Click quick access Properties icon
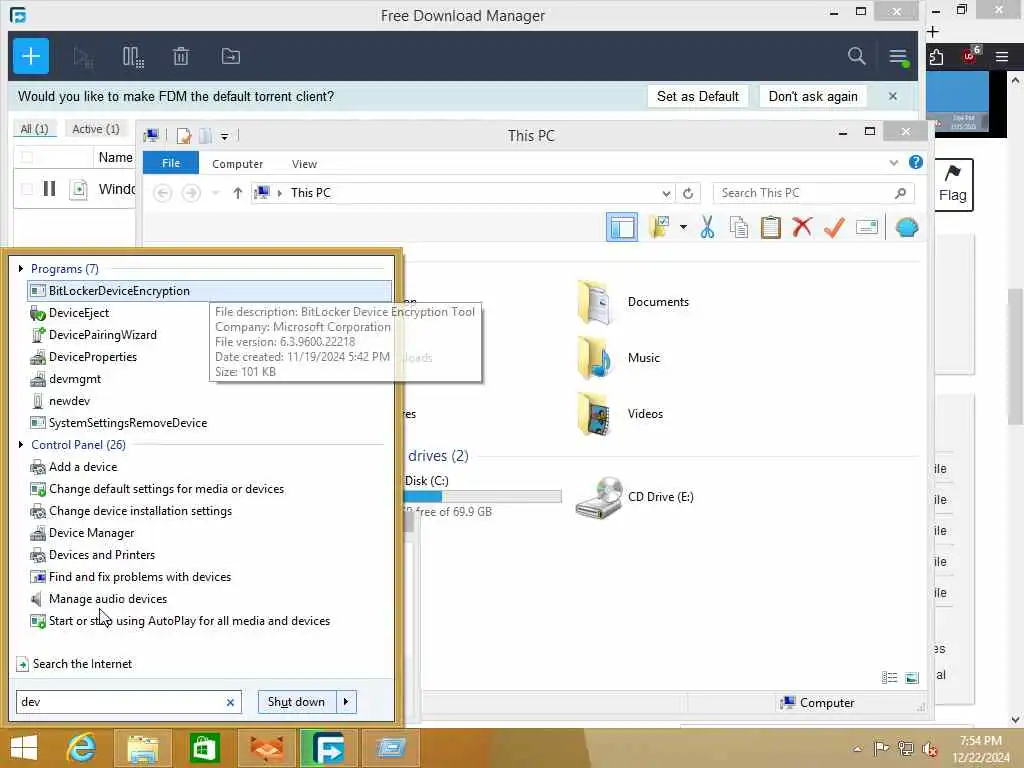Image resolution: width=1024 pixels, height=768 pixels. pyautogui.click(x=184, y=136)
